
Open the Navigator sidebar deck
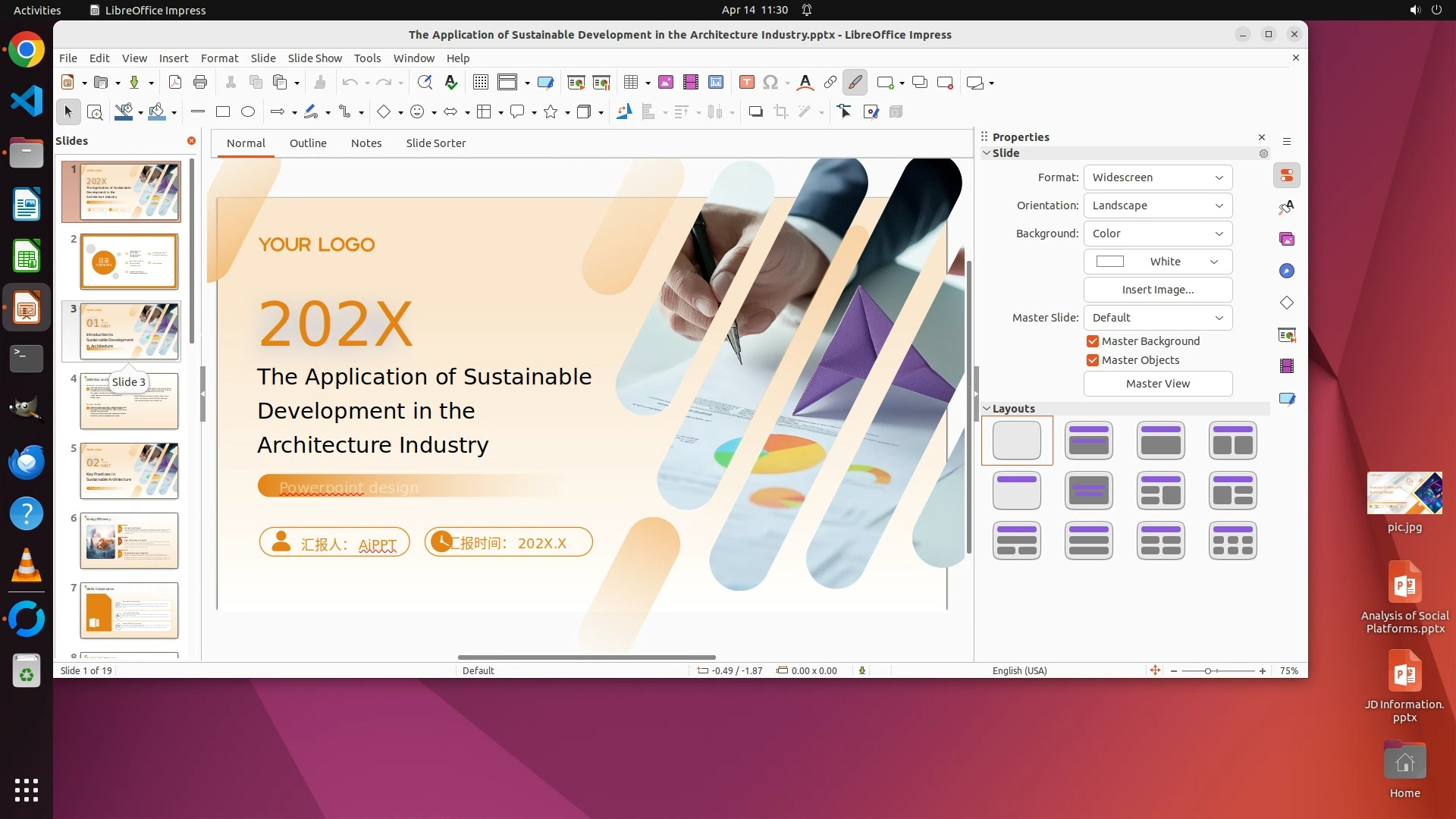pos(1287,271)
